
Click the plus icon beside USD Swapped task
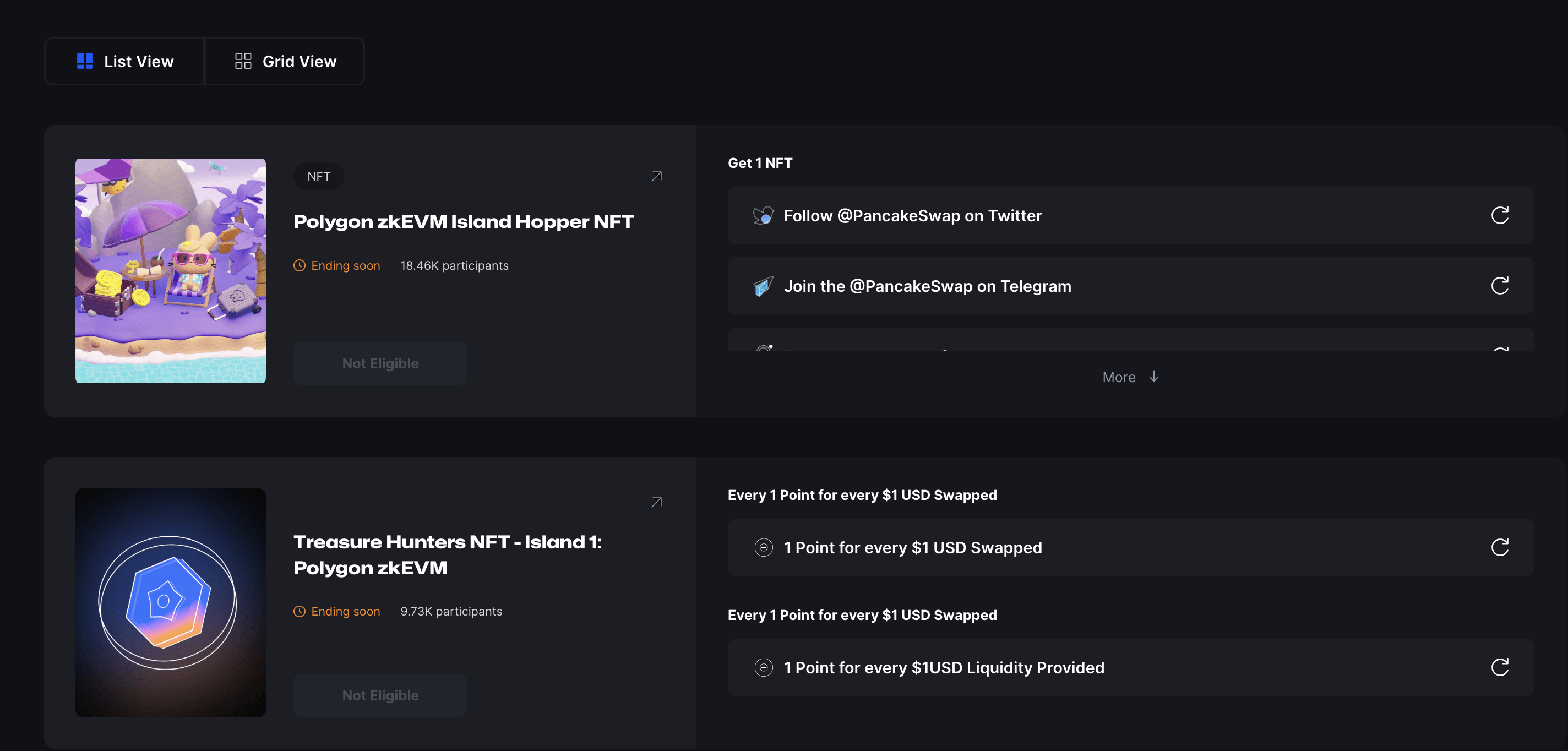pyautogui.click(x=763, y=547)
